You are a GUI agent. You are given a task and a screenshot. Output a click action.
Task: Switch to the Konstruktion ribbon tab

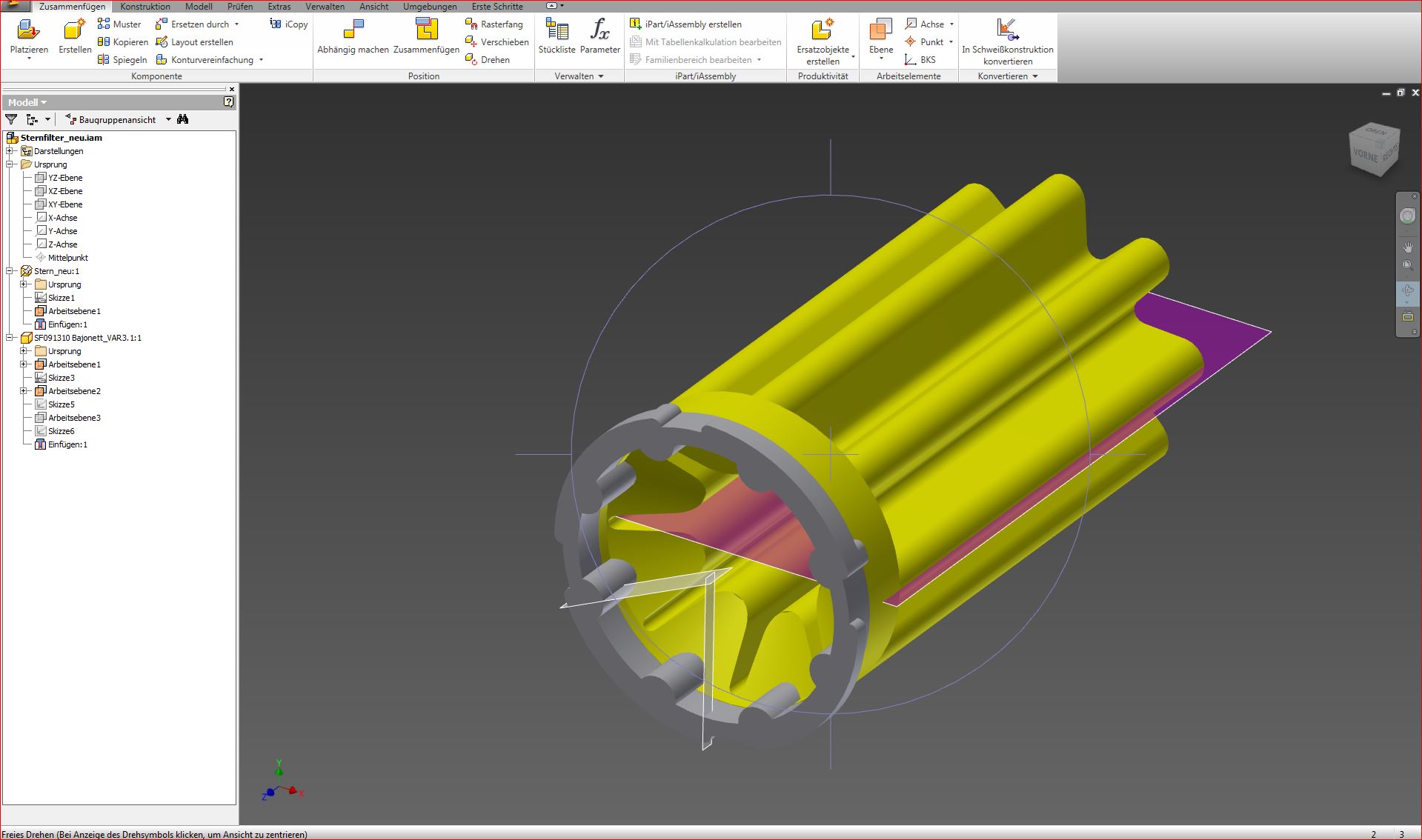click(145, 7)
